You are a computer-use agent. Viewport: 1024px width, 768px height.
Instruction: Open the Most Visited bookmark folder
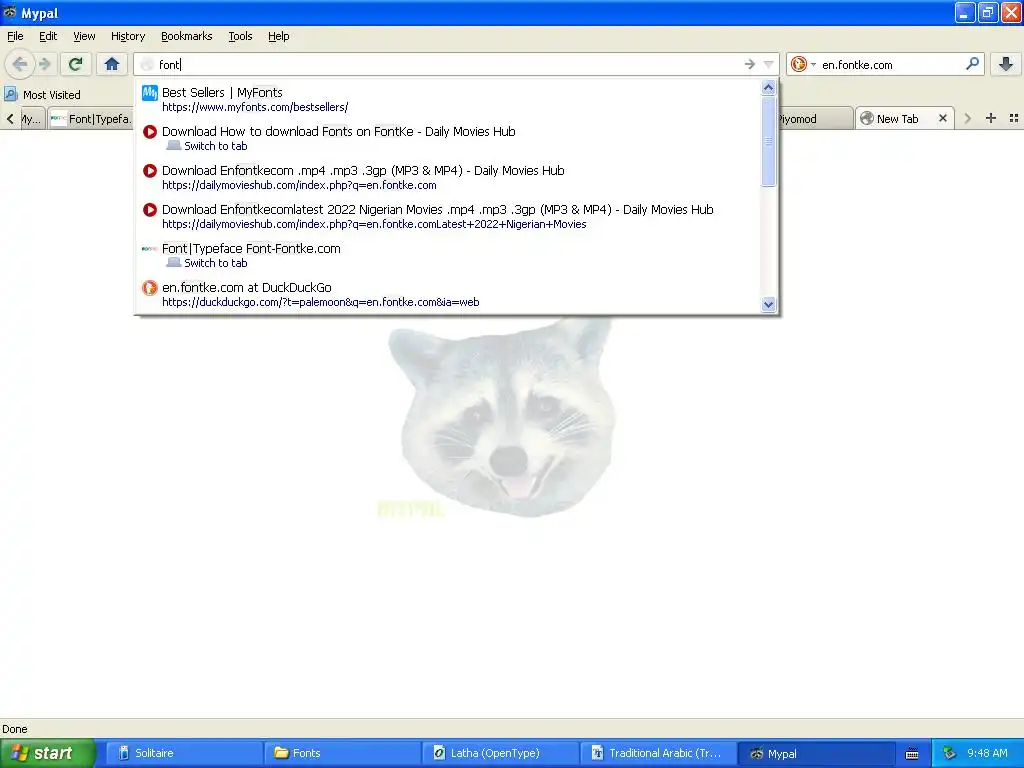(52, 95)
